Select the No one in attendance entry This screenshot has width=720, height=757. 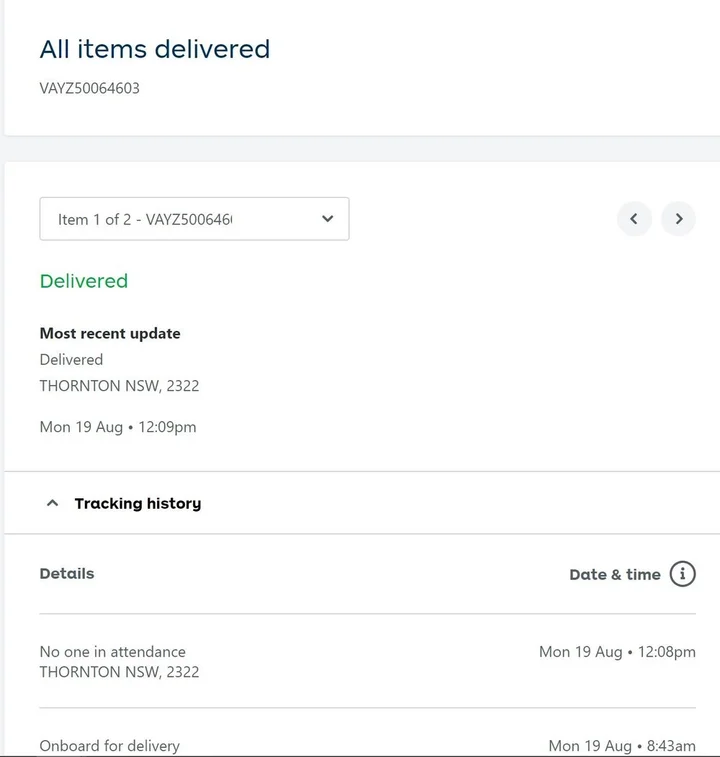click(112, 651)
